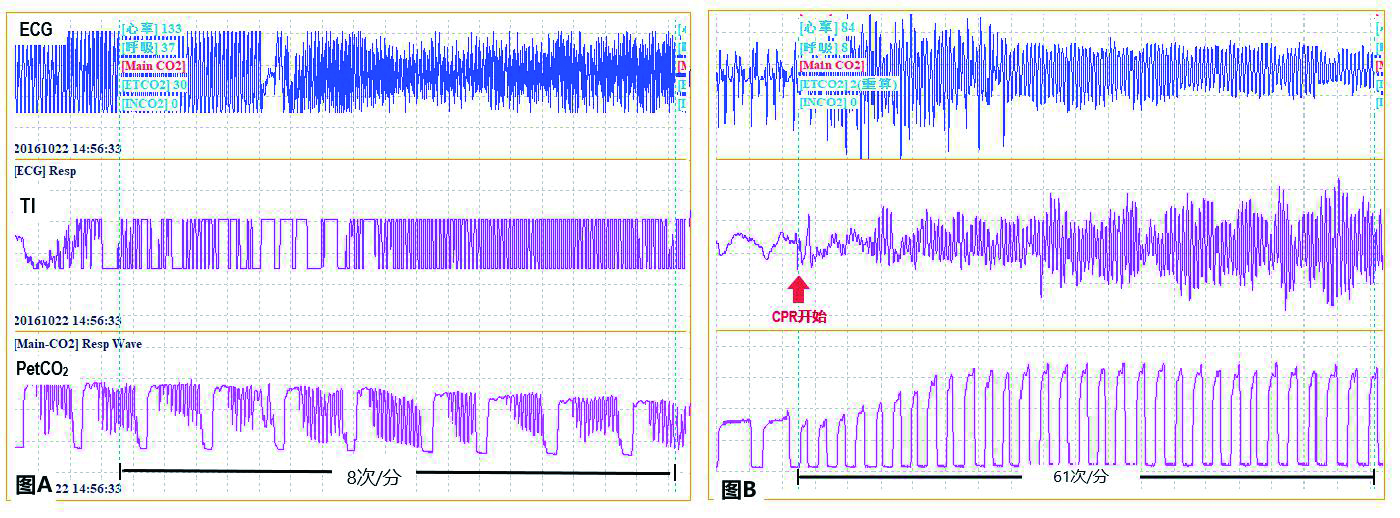Click the 'ECG' channel label
This screenshot has height=518, width=1400.
(x=36, y=31)
